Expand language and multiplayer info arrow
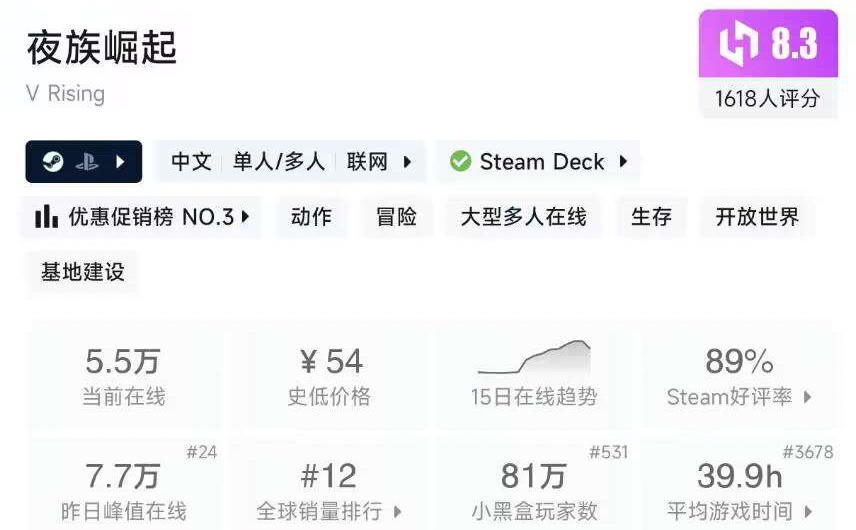The image size is (856, 530). (x=407, y=162)
